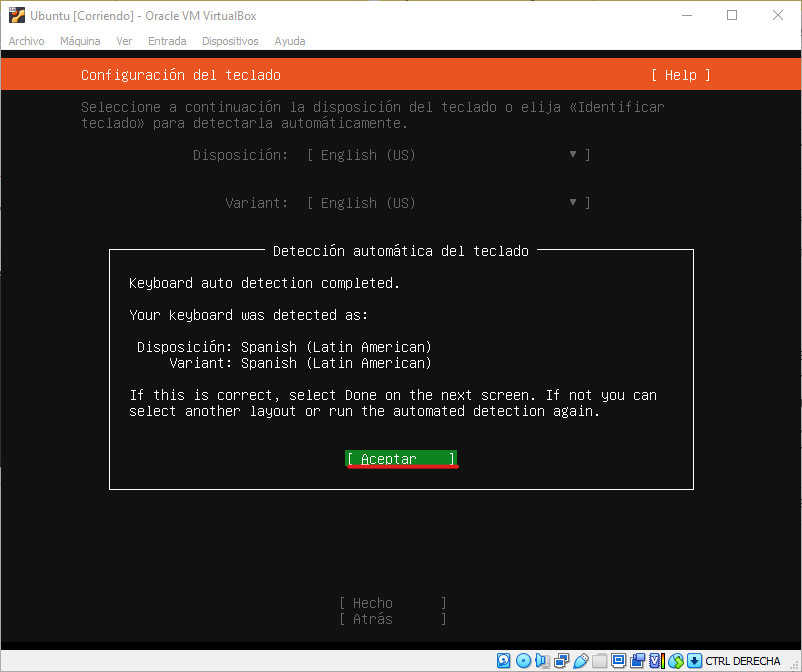The image size is (802, 672).
Task: Click the optical disc status icon
Action: 523,661
